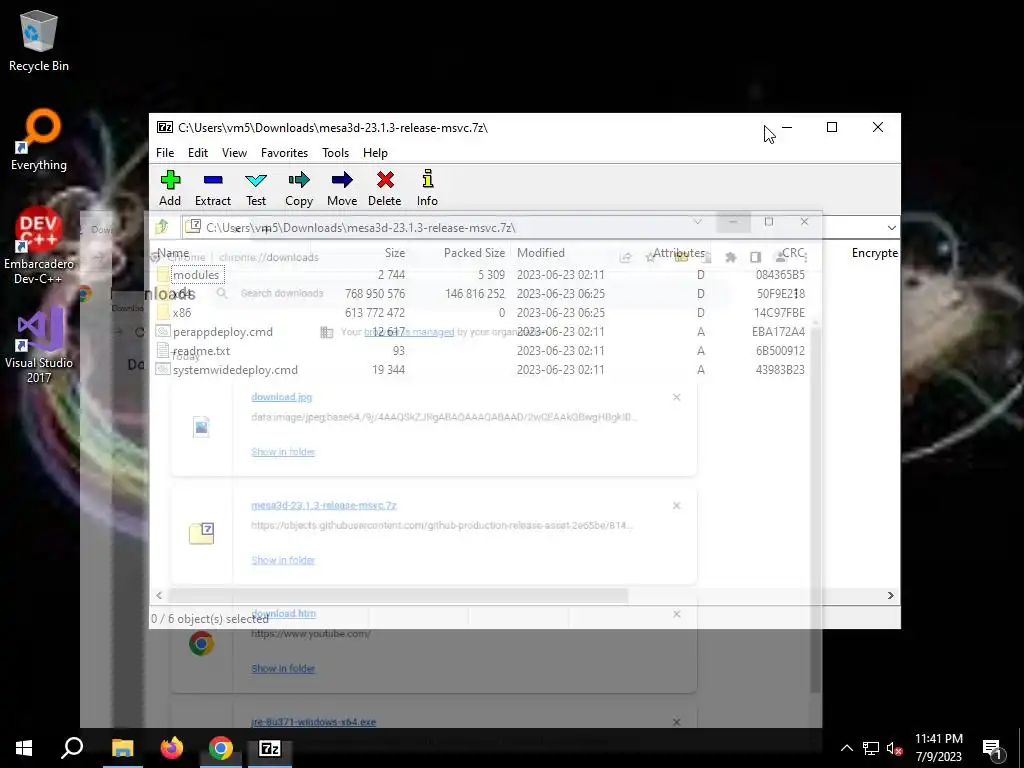This screenshot has height=768, width=1024.
Task: Open the Windows Start menu
Action: (24, 748)
